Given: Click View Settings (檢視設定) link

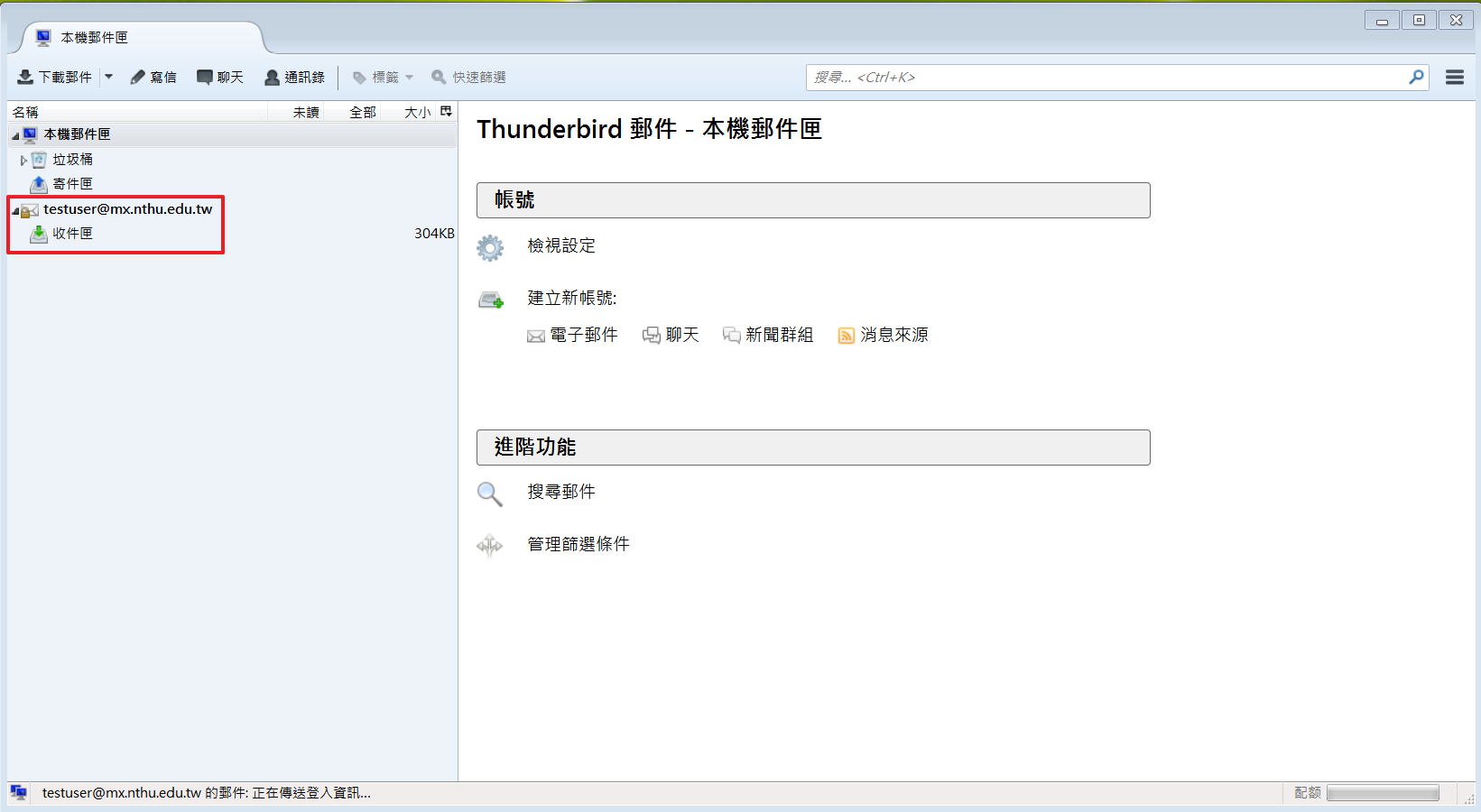Looking at the screenshot, I should pos(560,246).
